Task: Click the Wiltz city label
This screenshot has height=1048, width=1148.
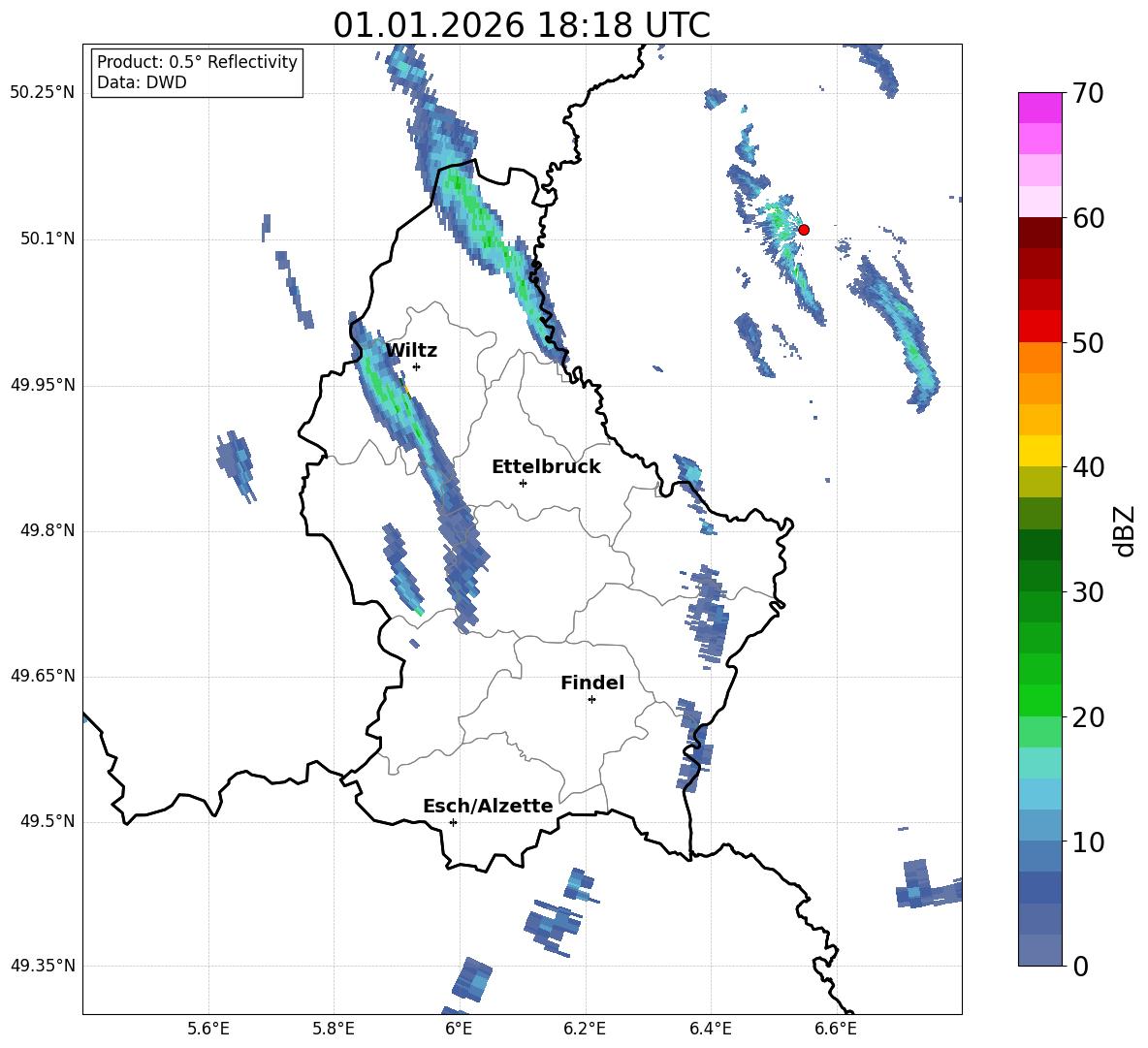Action: [x=411, y=351]
